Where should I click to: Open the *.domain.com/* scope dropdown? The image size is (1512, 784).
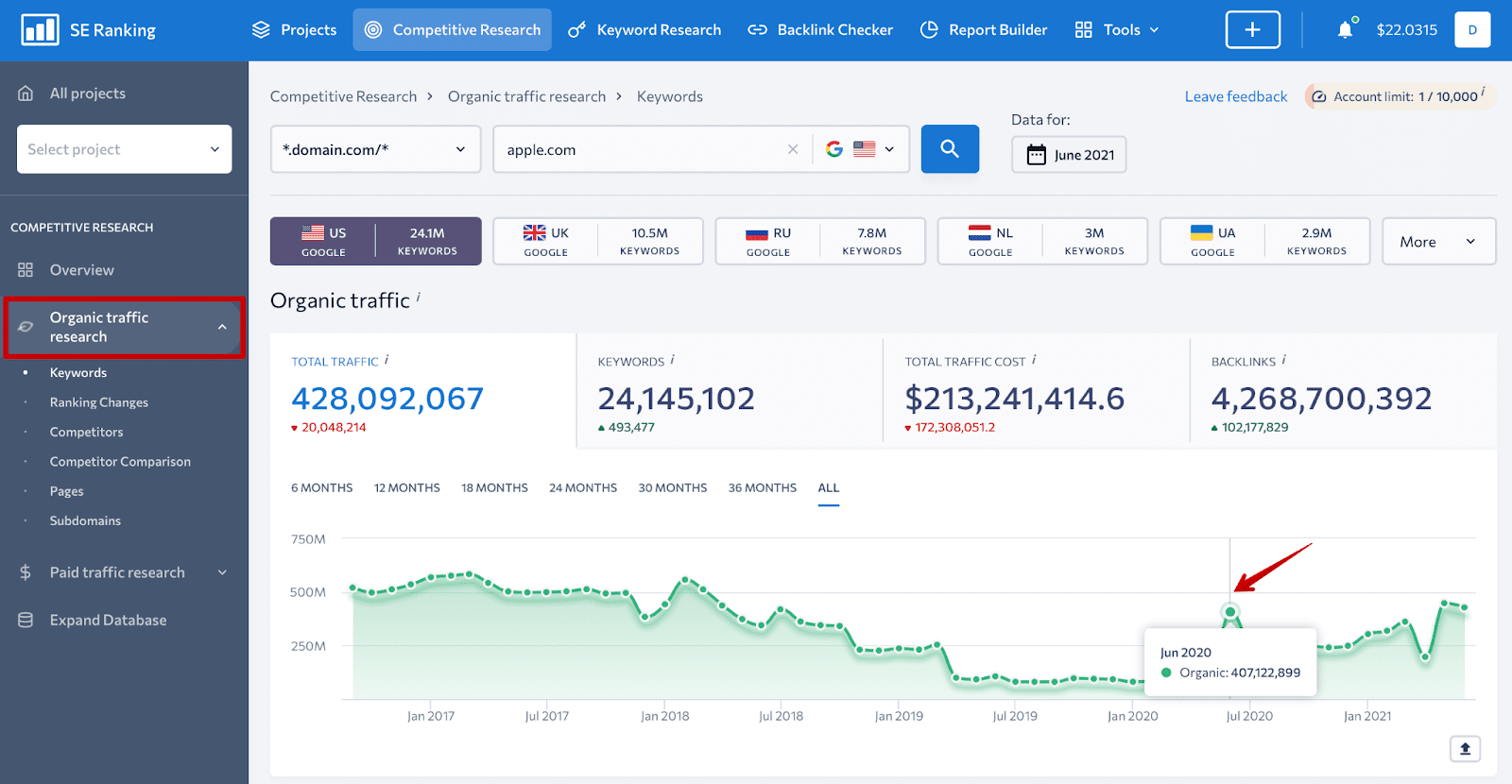375,149
